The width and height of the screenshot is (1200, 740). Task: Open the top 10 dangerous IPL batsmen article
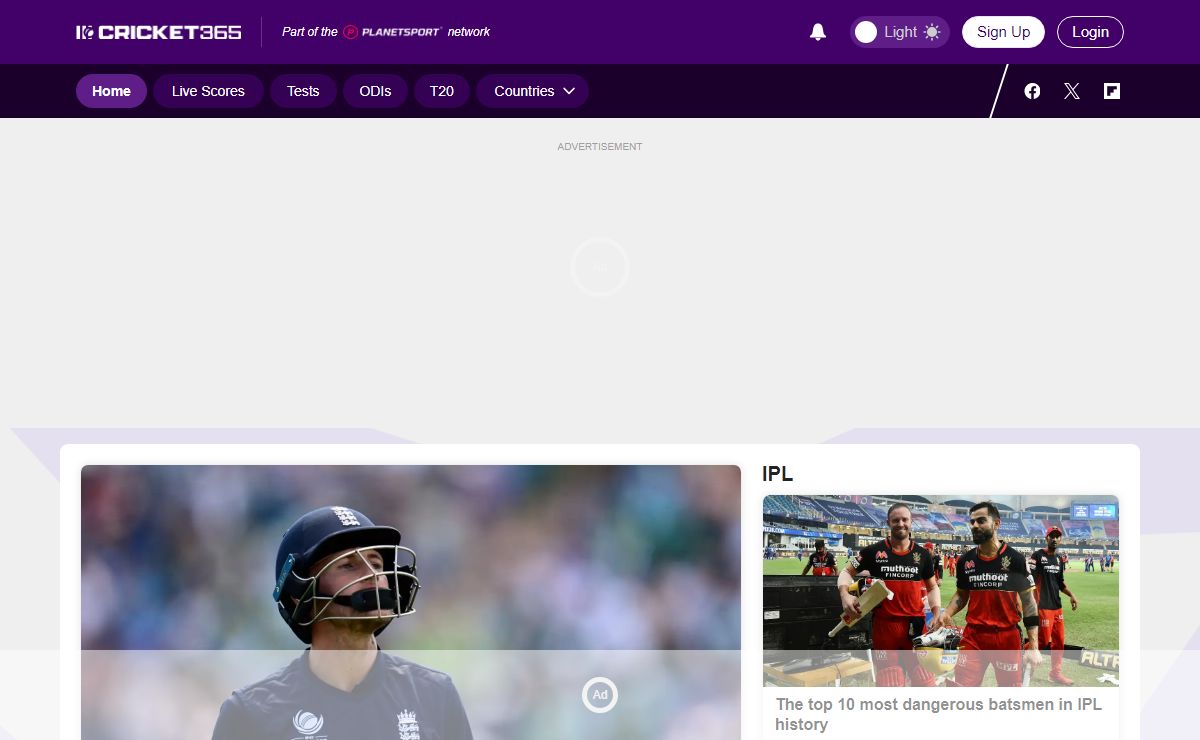click(x=939, y=714)
